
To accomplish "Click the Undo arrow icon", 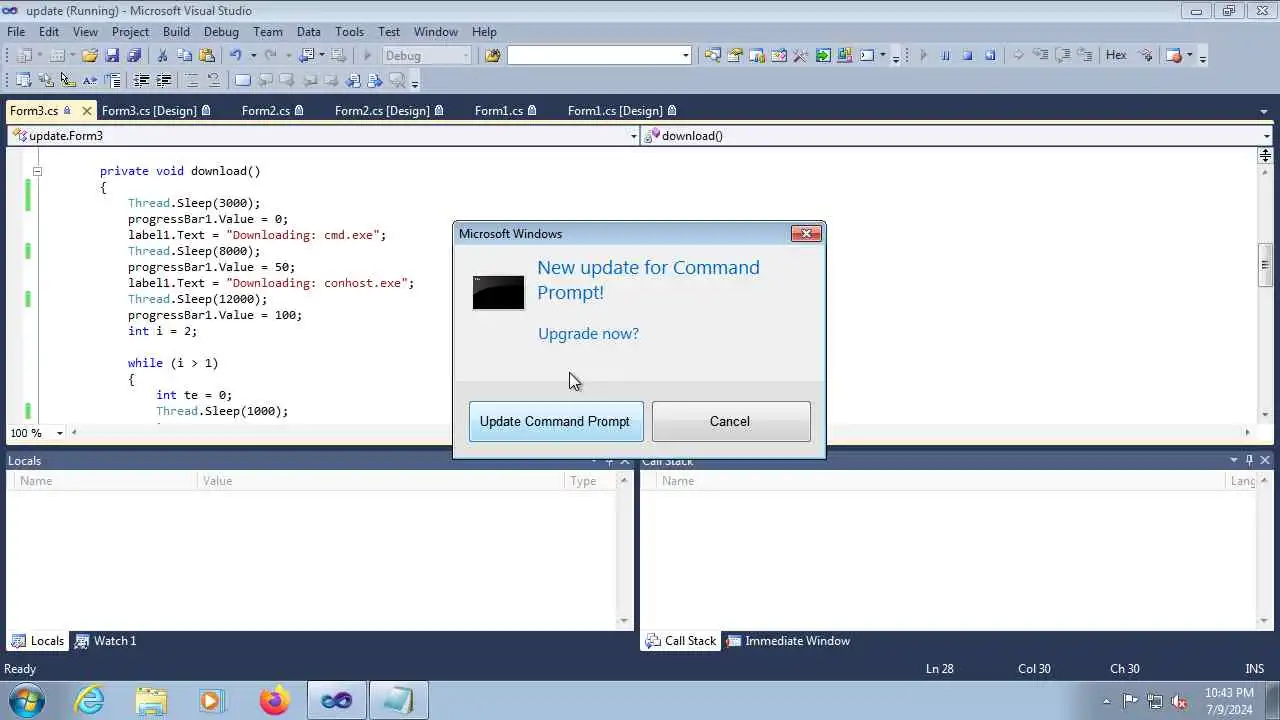I will [235, 55].
